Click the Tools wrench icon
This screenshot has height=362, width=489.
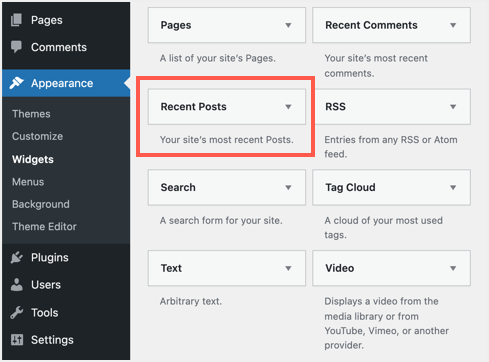16,313
